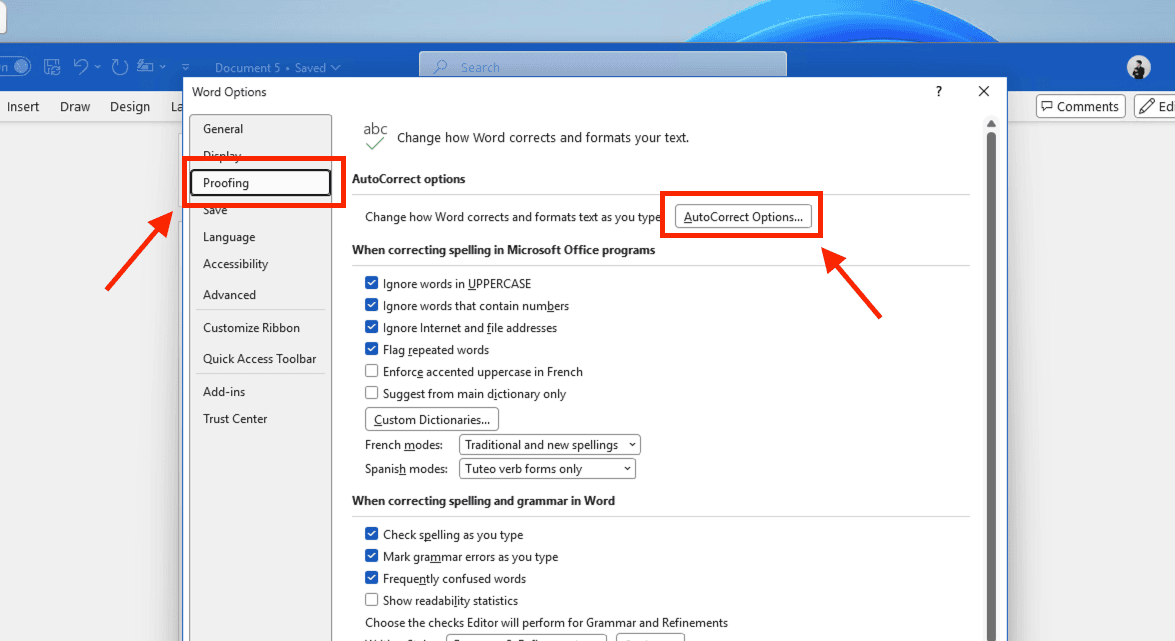This screenshot has width=1175, height=641.
Task: Expand the Spanish modes dropdown
Action: 547,469
